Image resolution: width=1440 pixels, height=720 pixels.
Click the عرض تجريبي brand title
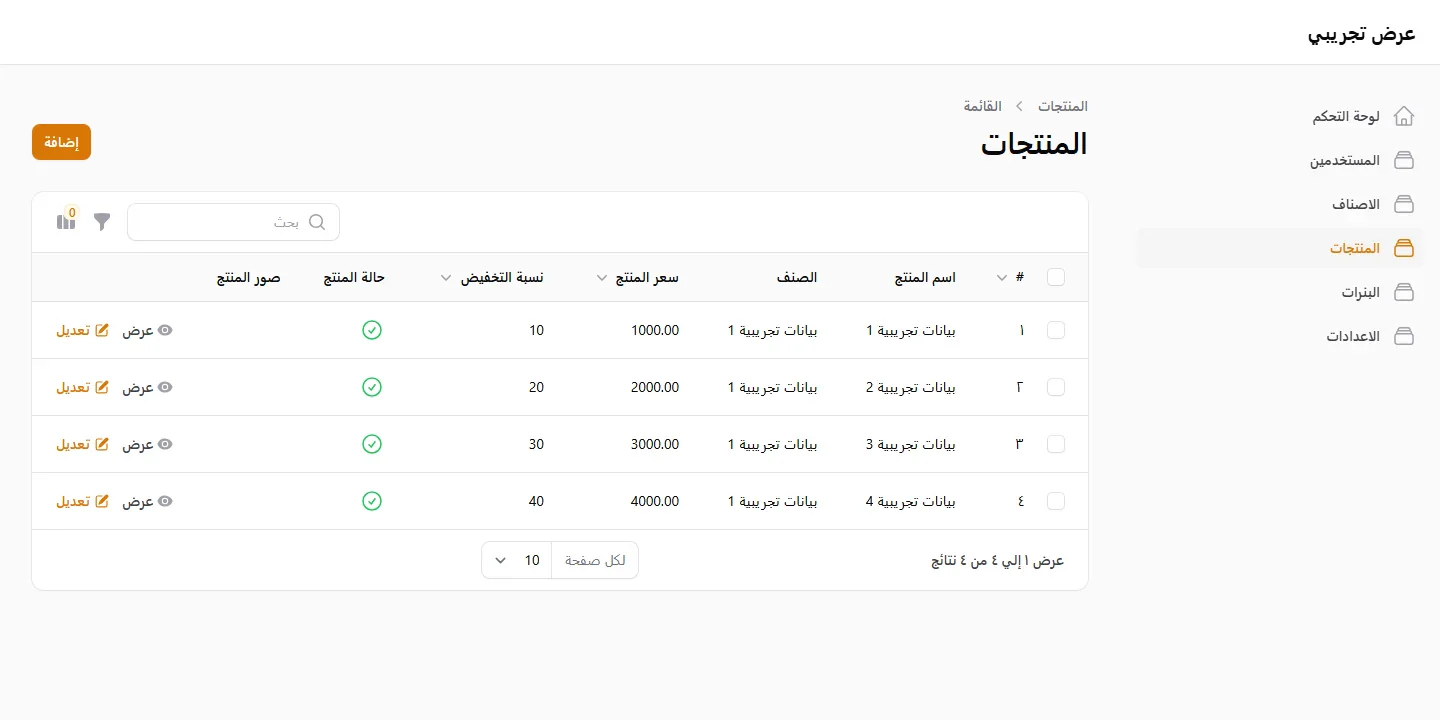click(x=1362, y=33)
